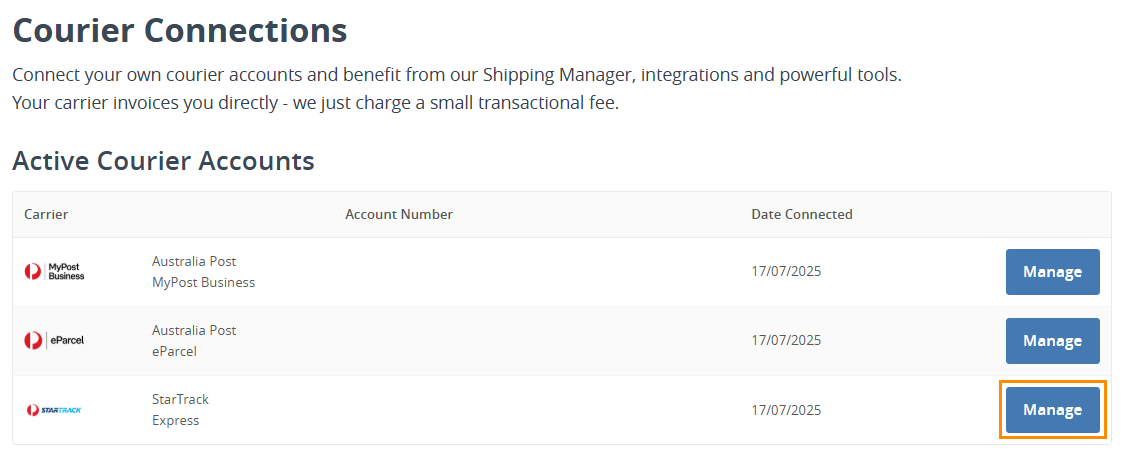Click the Express label under StarTrack
1124x464 pixels.
175,420
